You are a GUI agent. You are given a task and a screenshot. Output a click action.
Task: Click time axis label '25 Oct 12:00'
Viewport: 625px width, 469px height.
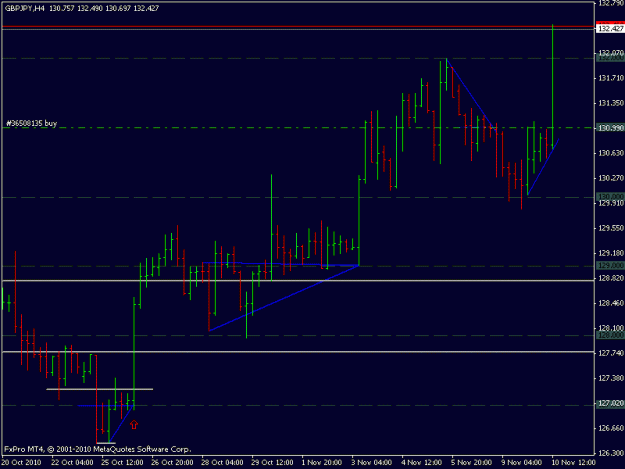(122, 462)
